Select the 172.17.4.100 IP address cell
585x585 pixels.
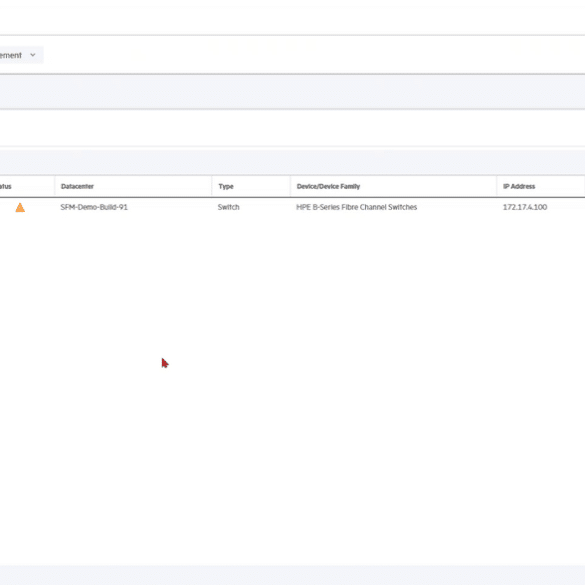525,207
